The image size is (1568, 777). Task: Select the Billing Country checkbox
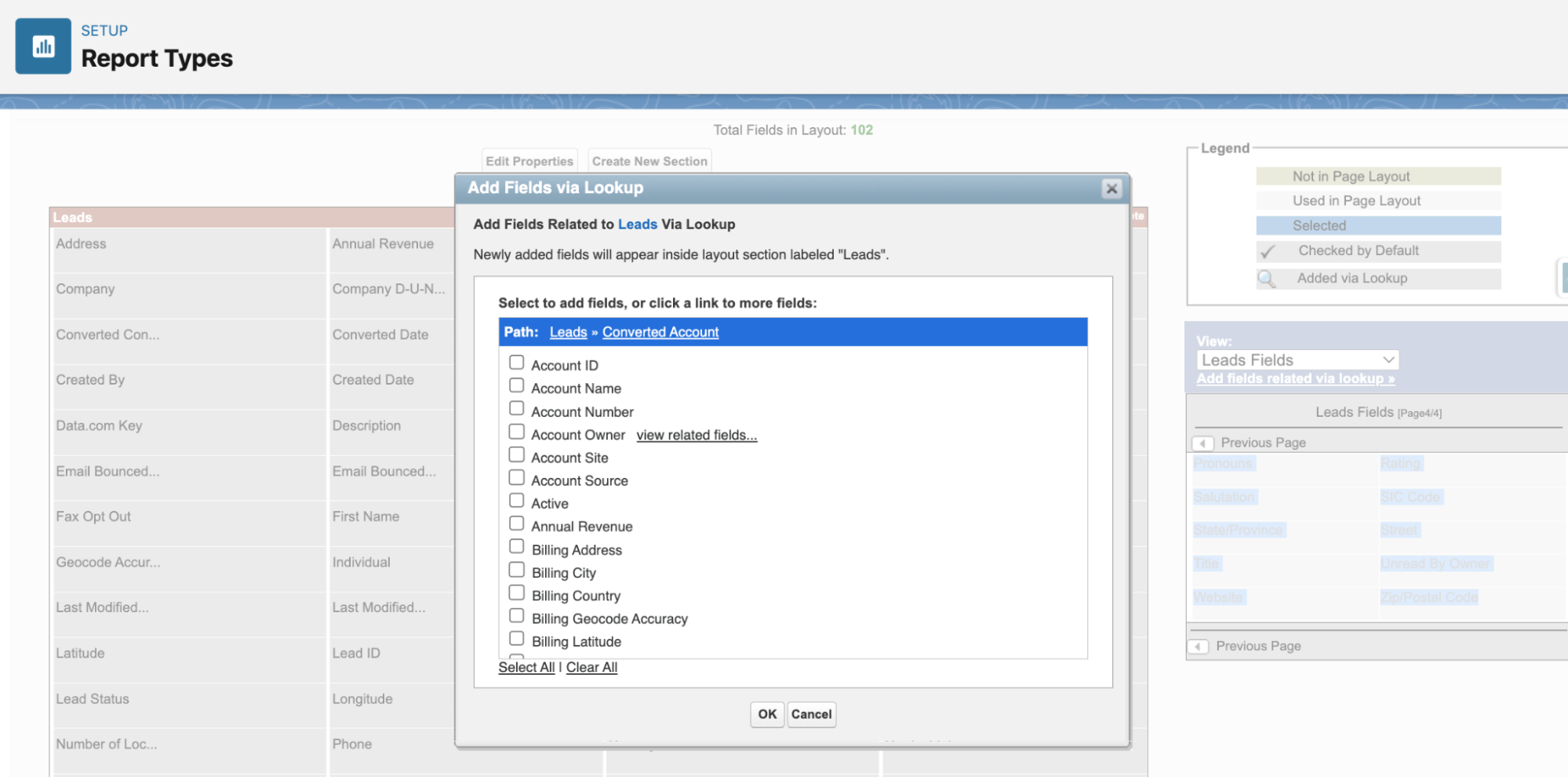click(516, 593)
